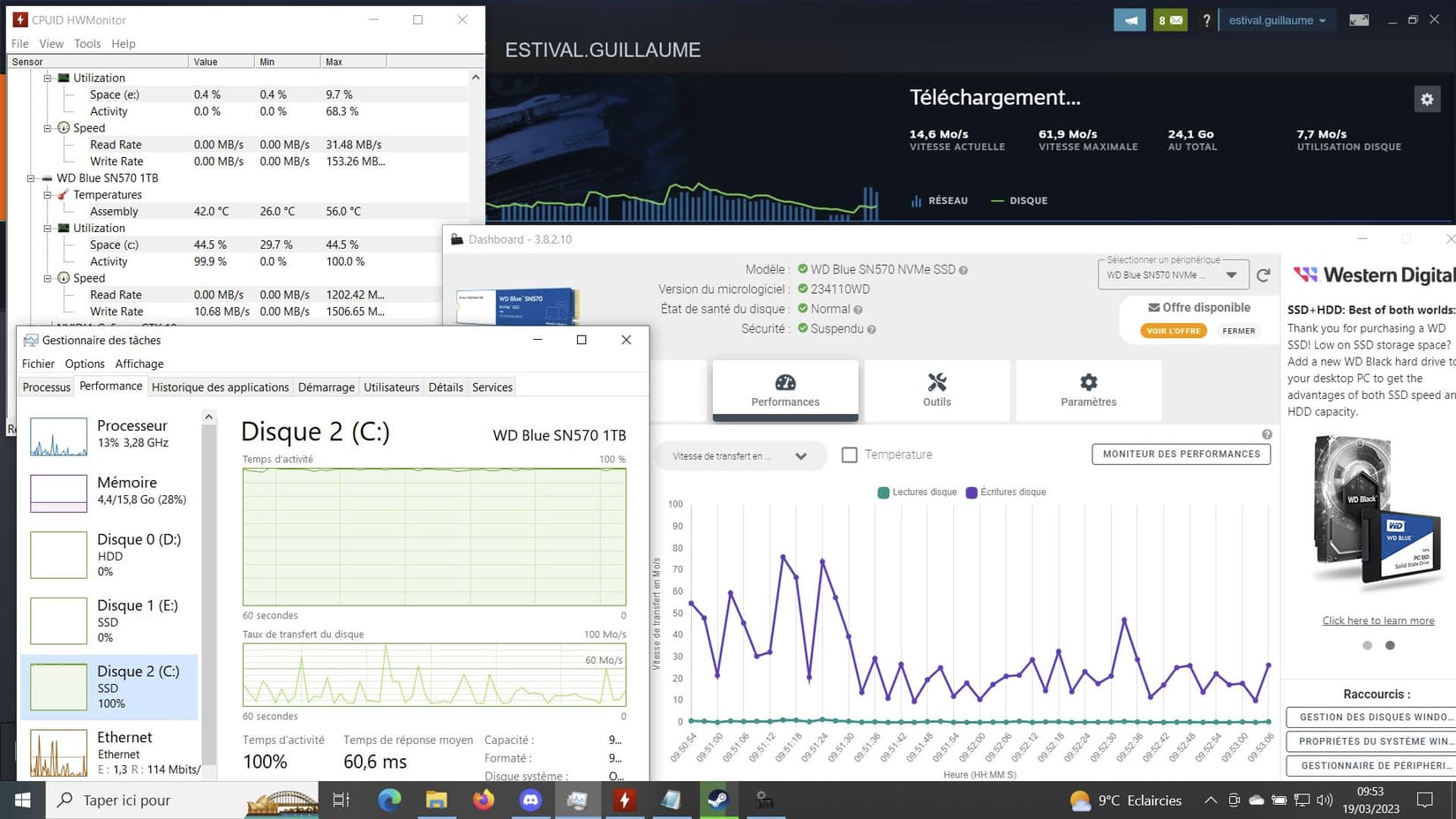Viewport: 1456px width, 819px height.
Task: Click the help icon beside the WD model name
Action: [x=963, y=271]
